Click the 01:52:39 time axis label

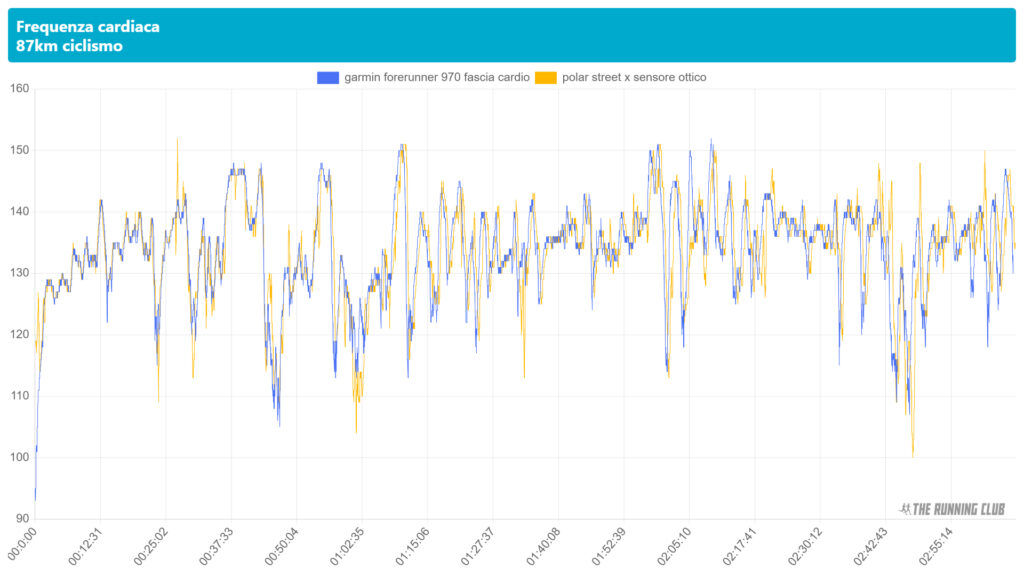pyautogui.click(x=609, y=546)
